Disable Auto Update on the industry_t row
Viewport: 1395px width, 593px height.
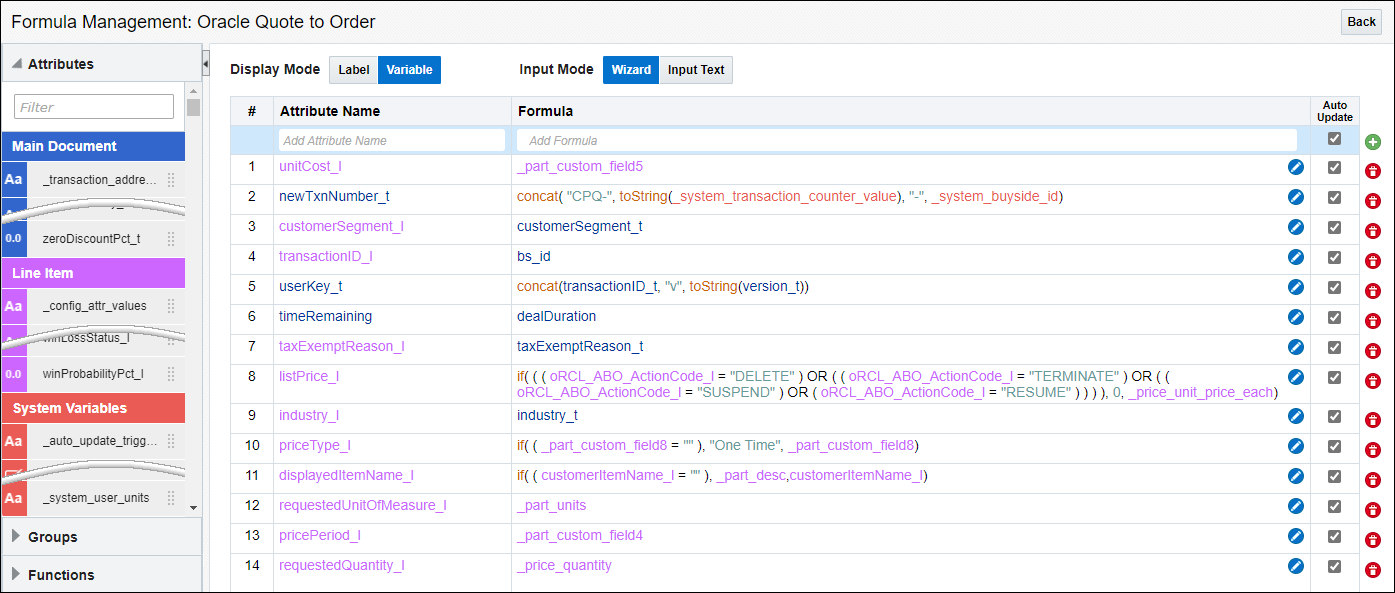[x=1334, y=414]
